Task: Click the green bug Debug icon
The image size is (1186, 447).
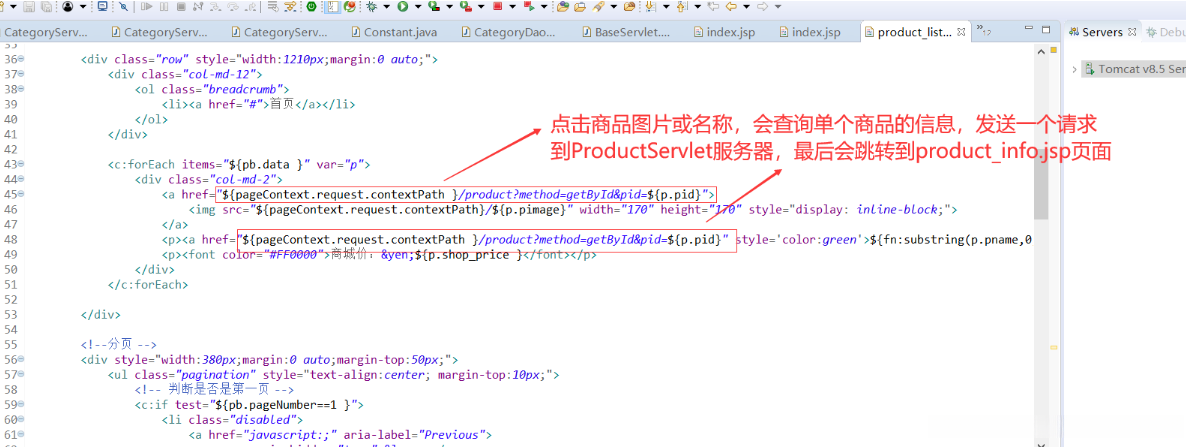Action: click(x=371, y=6)
